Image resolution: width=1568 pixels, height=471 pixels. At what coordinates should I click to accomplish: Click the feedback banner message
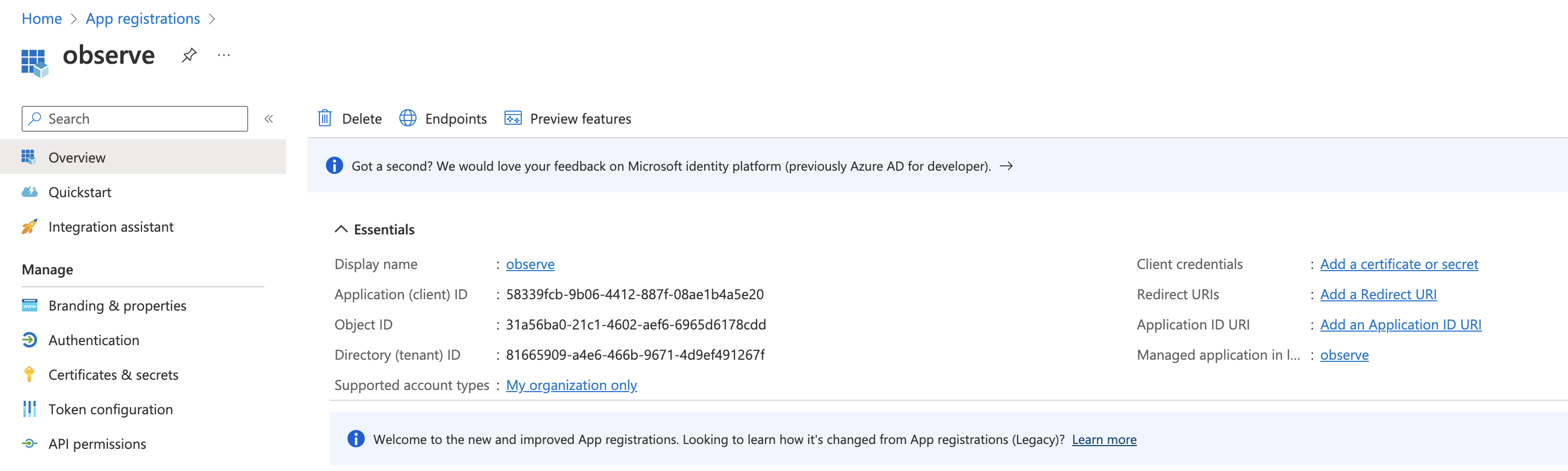pyautogui.click(x=671, y=166)
